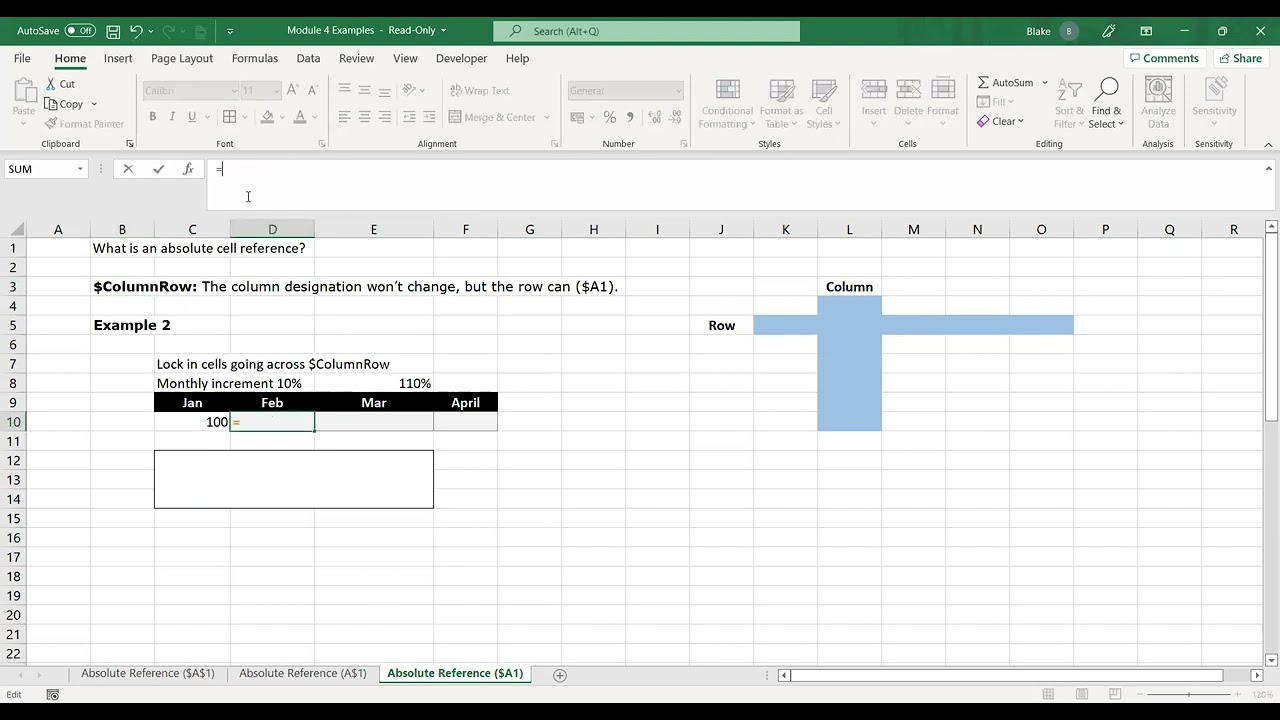1280x720 pixels.
Task: Click the Borders icon
Action: (229, 117)
